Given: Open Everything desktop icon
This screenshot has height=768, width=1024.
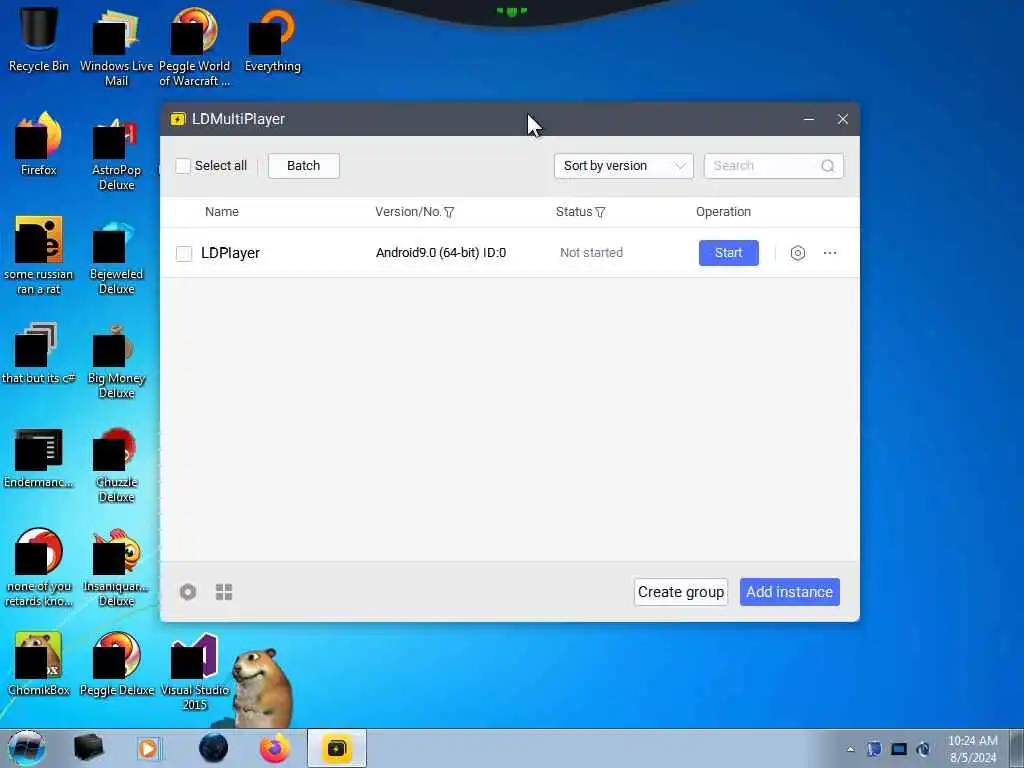Looking at the screenshot, I should pyautogui.click(x=272, y=39).
